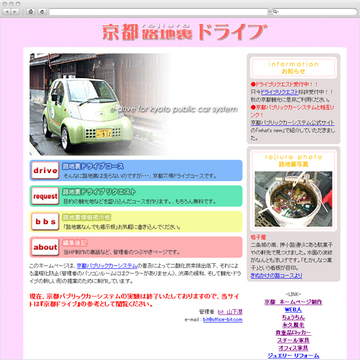Image resolution: width=360 pixels, height=360 pixels.
Task: Open the 編集後記 heading in the about banner
Action: 75,243
